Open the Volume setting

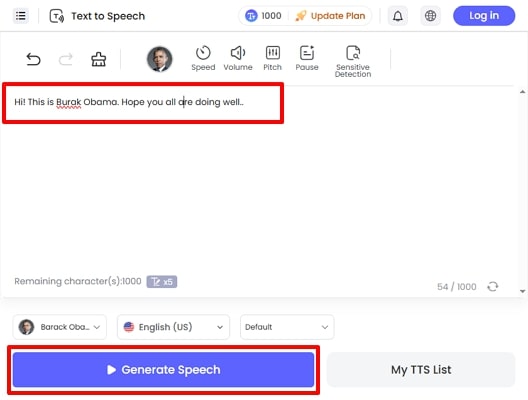pos(238,58)
